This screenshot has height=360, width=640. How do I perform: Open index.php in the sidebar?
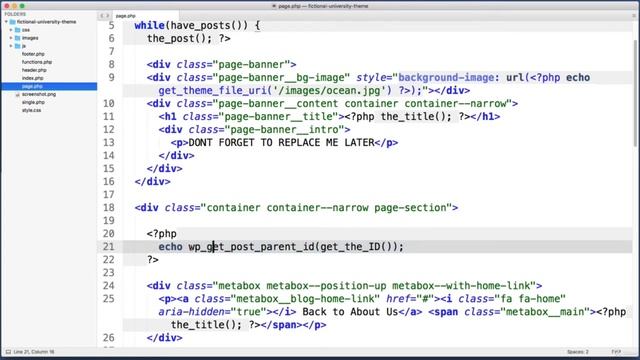click(x=33, y=78)
